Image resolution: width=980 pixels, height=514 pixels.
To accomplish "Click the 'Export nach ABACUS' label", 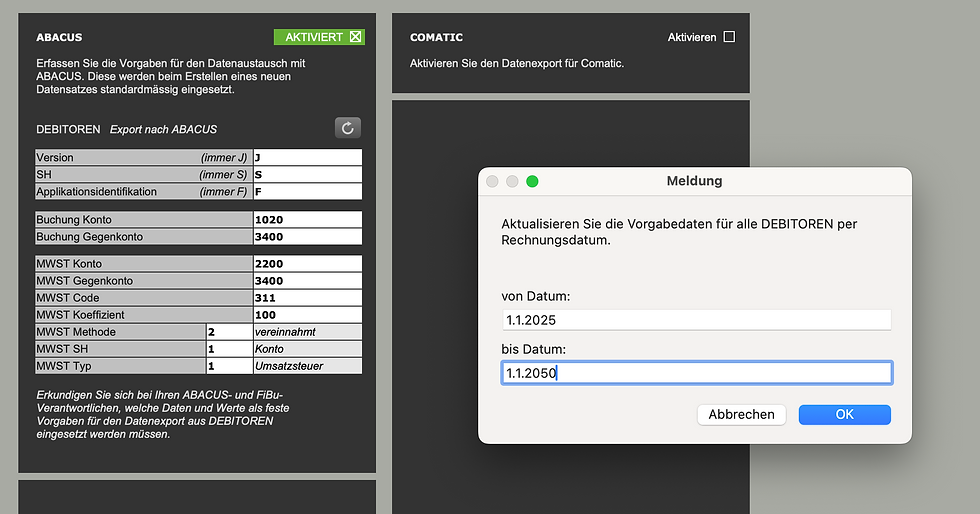I will coord(163,129).
